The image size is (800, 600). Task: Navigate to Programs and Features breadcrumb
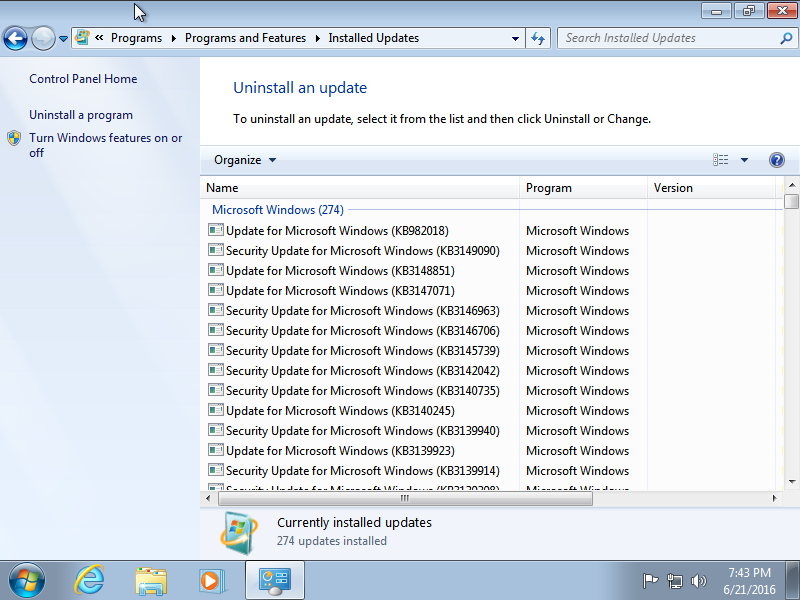(245, 38)
